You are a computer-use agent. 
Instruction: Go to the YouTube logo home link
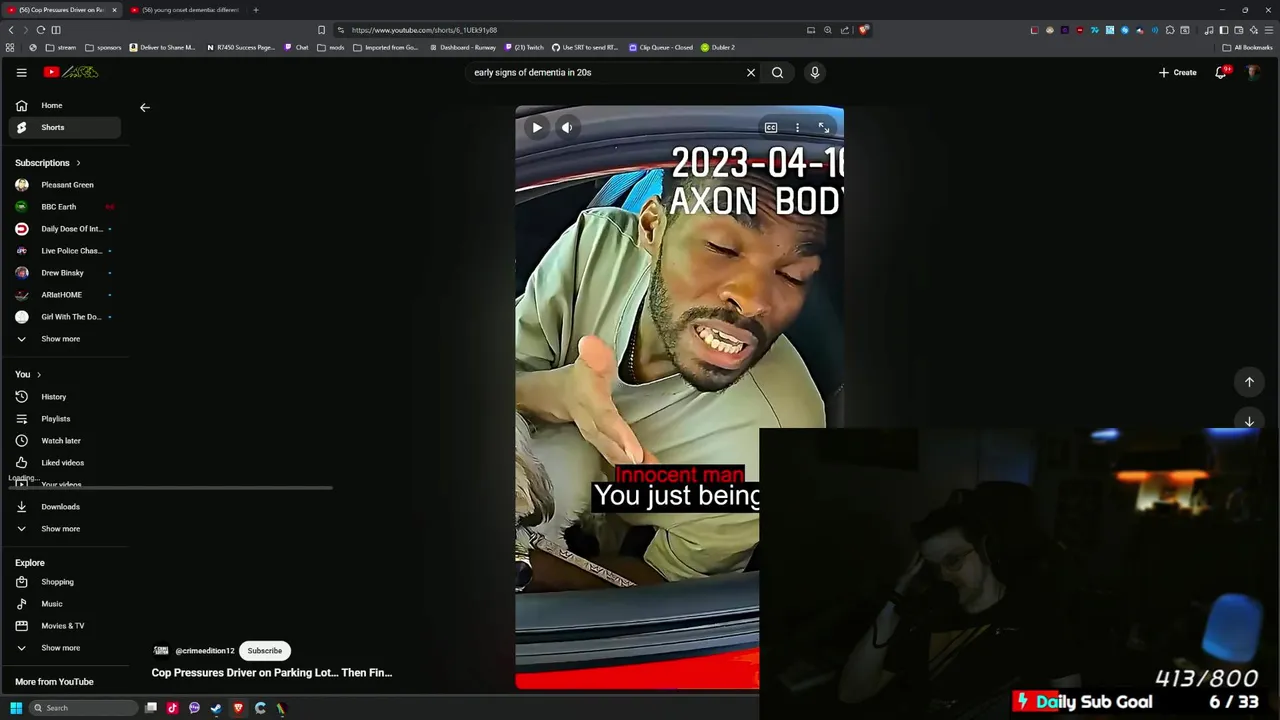click(x=71, y=72)
